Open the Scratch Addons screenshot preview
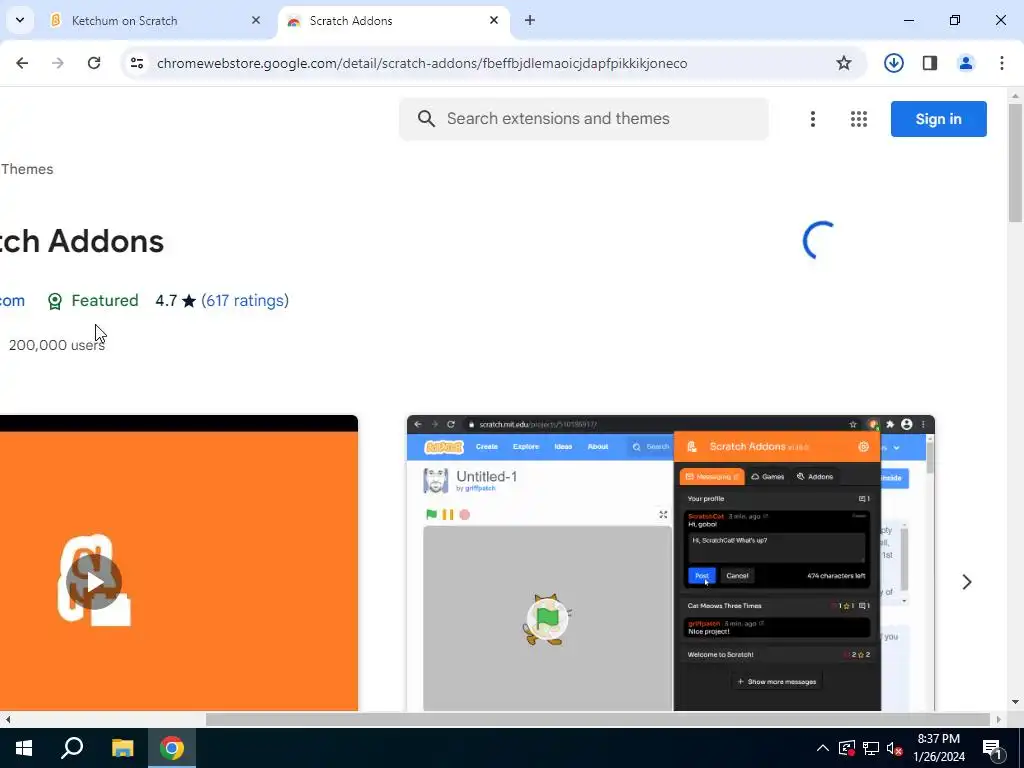This screenshot has width=1024, height=768. click(x=671, y=563)
